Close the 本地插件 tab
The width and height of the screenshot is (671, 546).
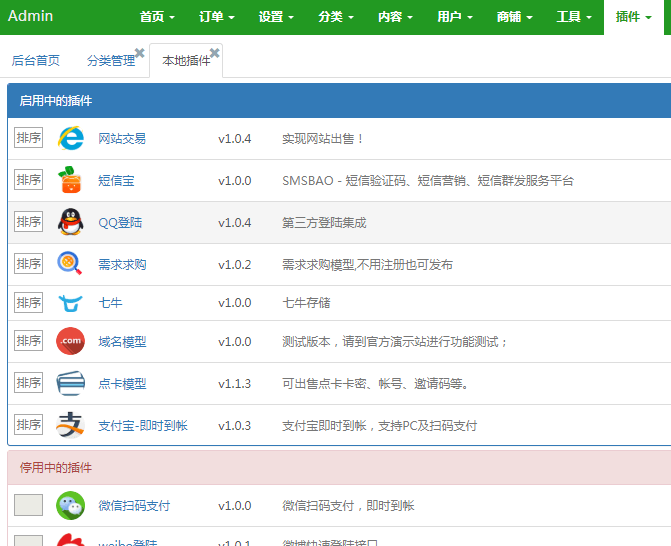point(215,53)
